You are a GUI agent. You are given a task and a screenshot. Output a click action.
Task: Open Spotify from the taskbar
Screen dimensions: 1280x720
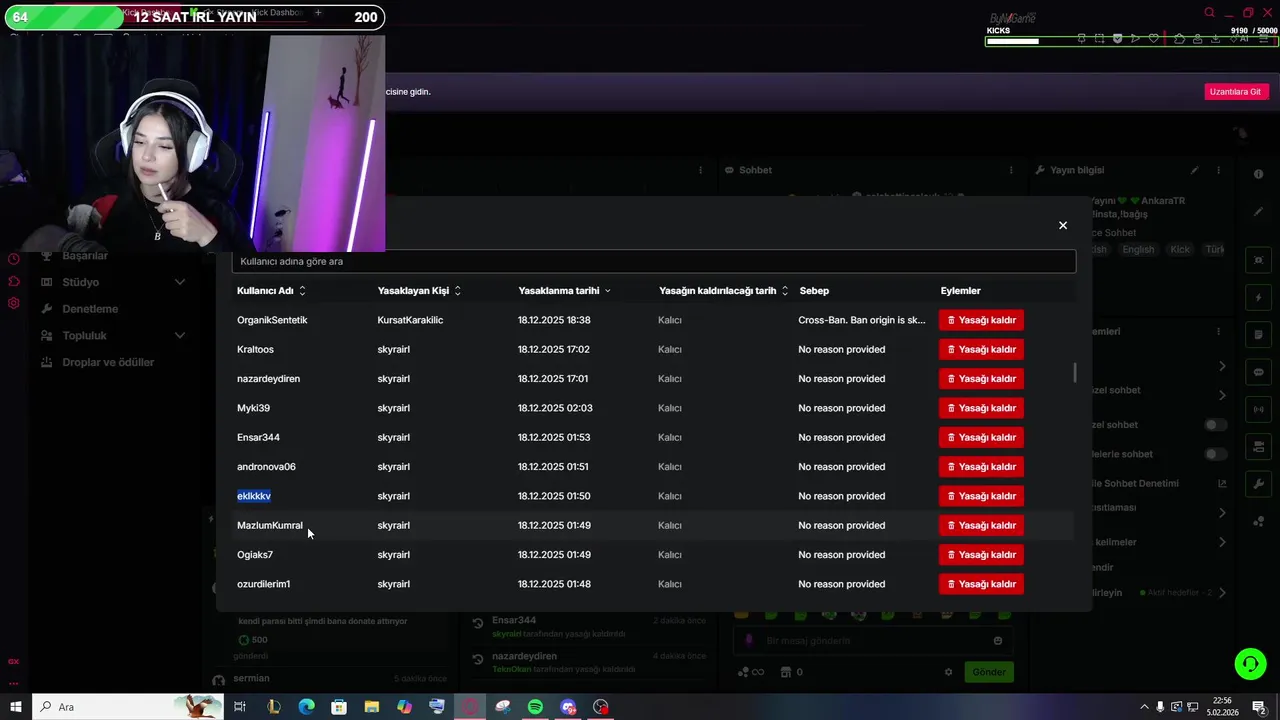click(535, 707)
